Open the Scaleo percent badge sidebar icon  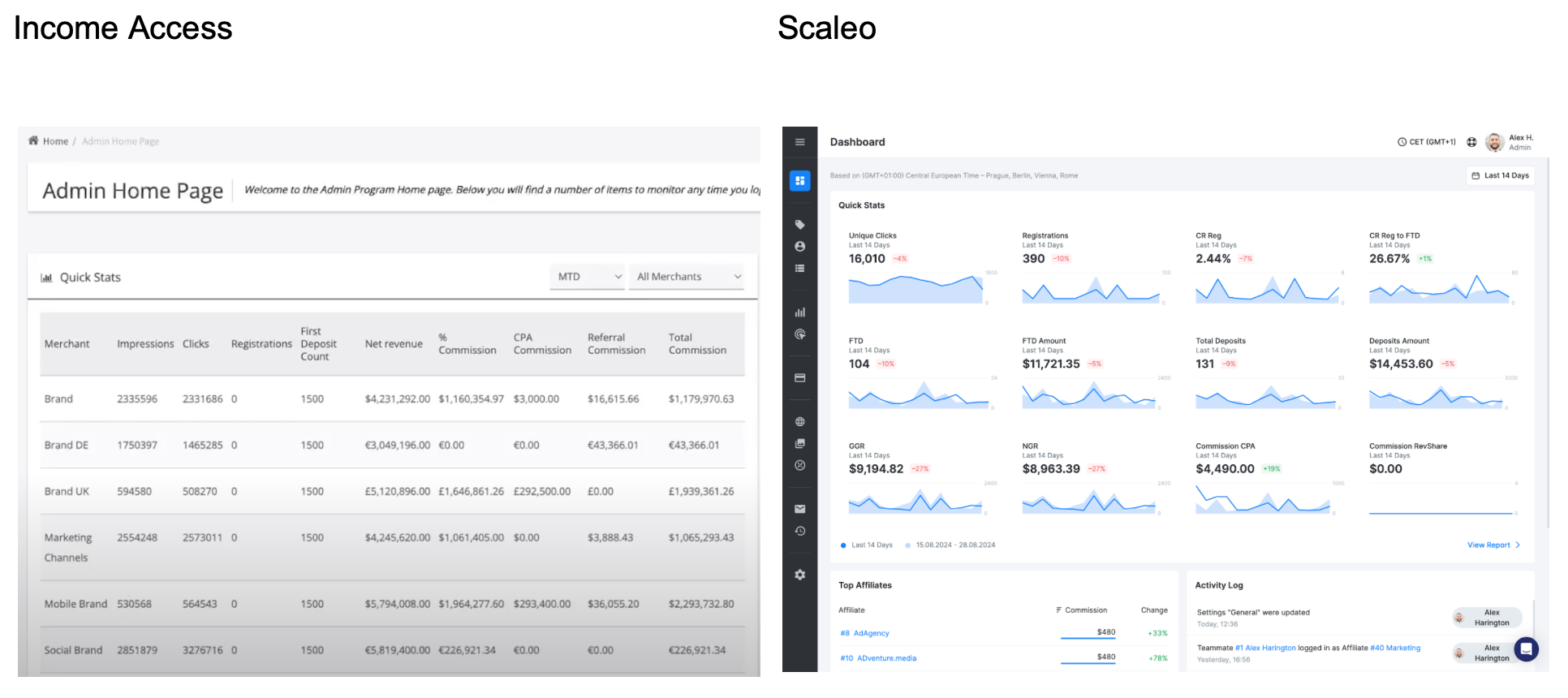[x=799, y=466]
